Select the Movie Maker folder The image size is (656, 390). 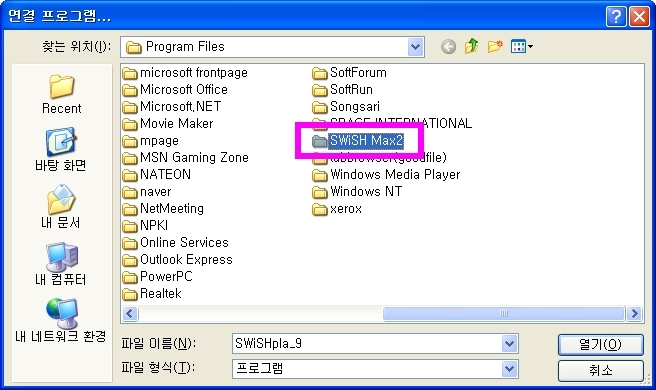click(x=168, y=124)
